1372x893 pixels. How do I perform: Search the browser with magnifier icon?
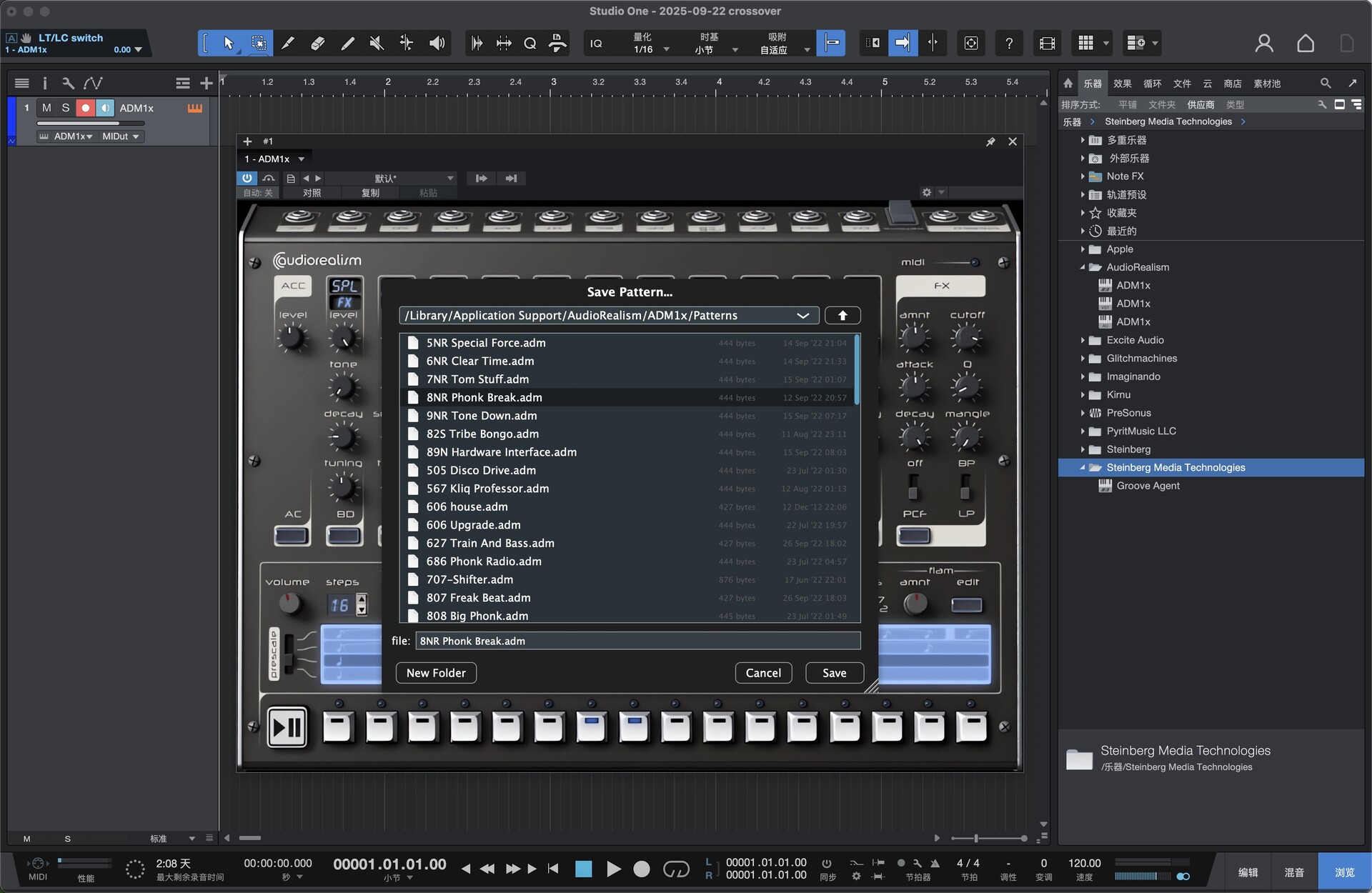(1326, 84)
